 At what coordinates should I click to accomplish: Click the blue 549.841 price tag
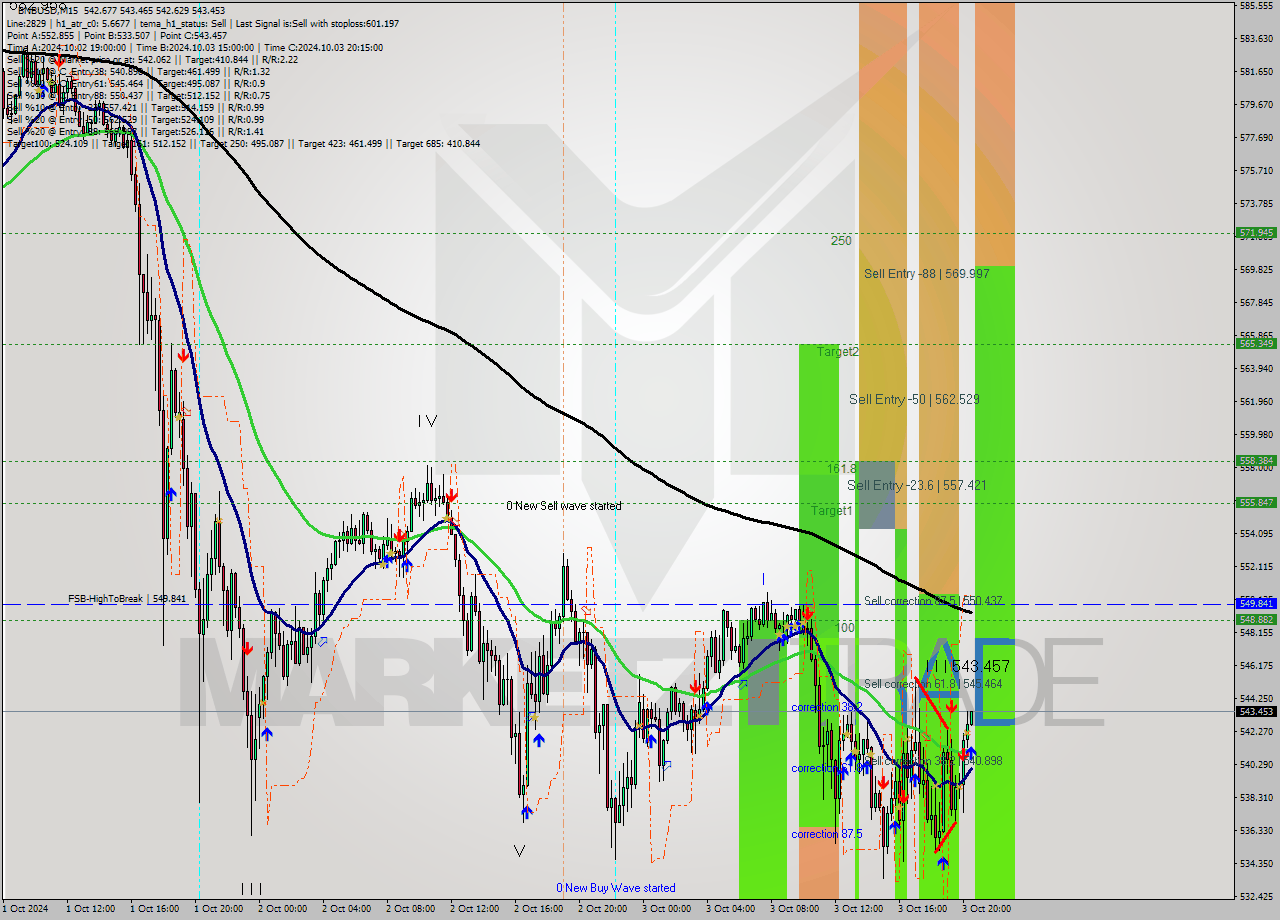click(x=1257, y=603)
